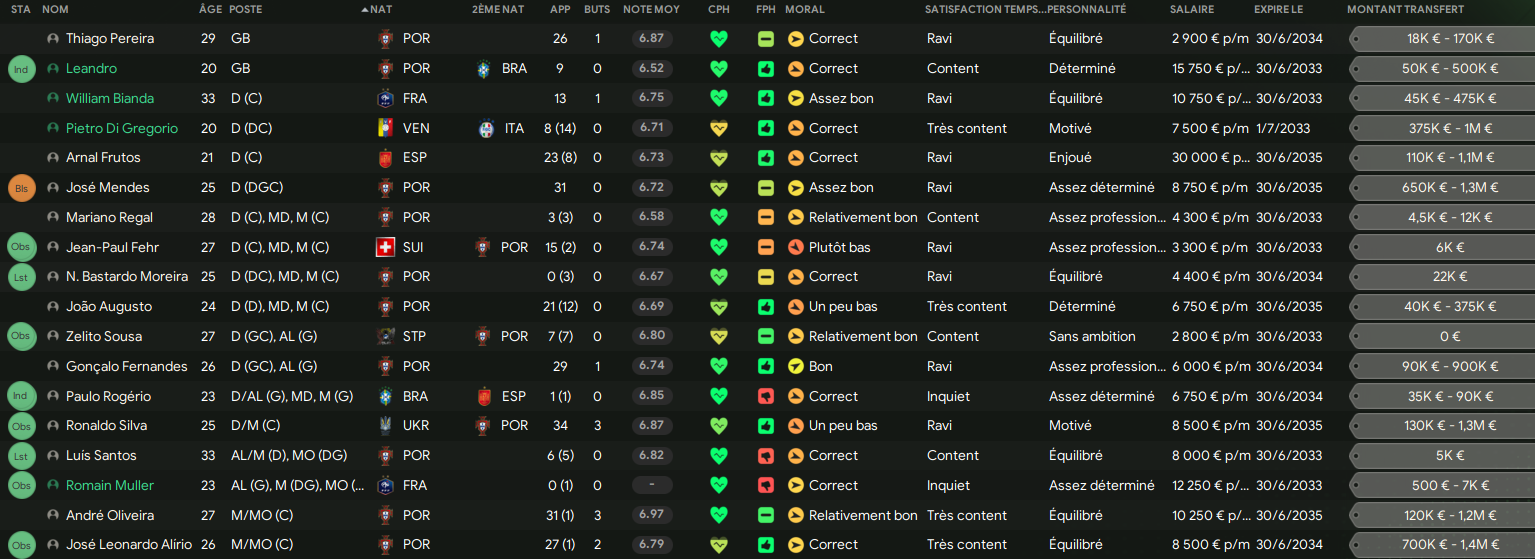Screen dimensions: 1535x559
Task: Click Leandro's Brazil second nationality flag
Action: [485, 69]
